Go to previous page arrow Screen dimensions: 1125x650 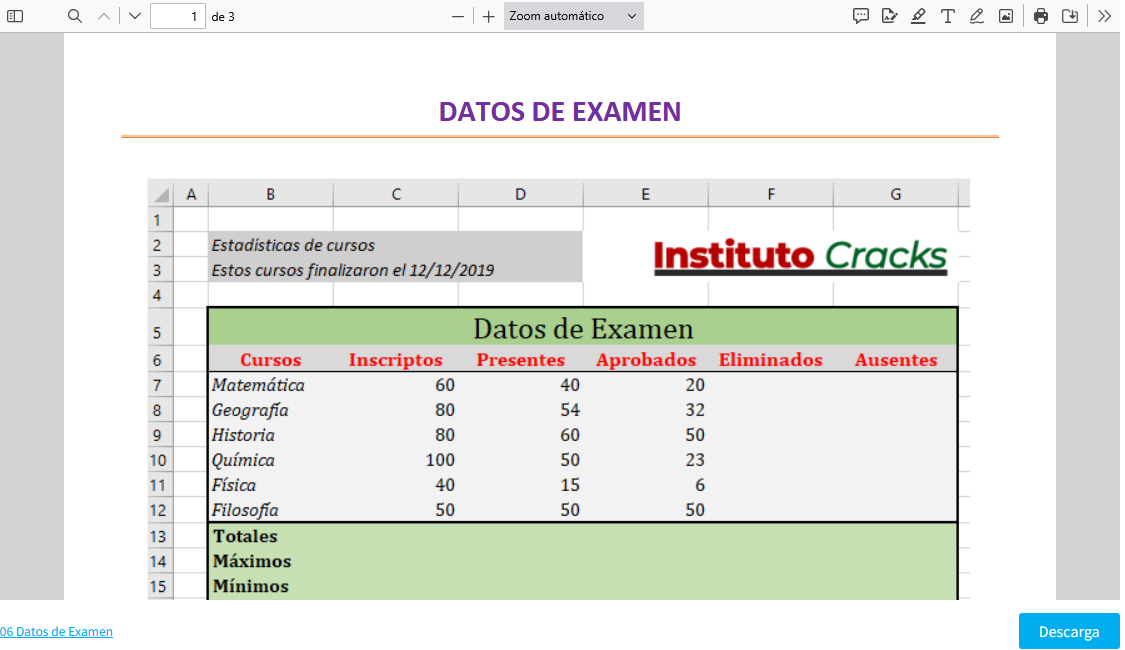coord(104,16)
